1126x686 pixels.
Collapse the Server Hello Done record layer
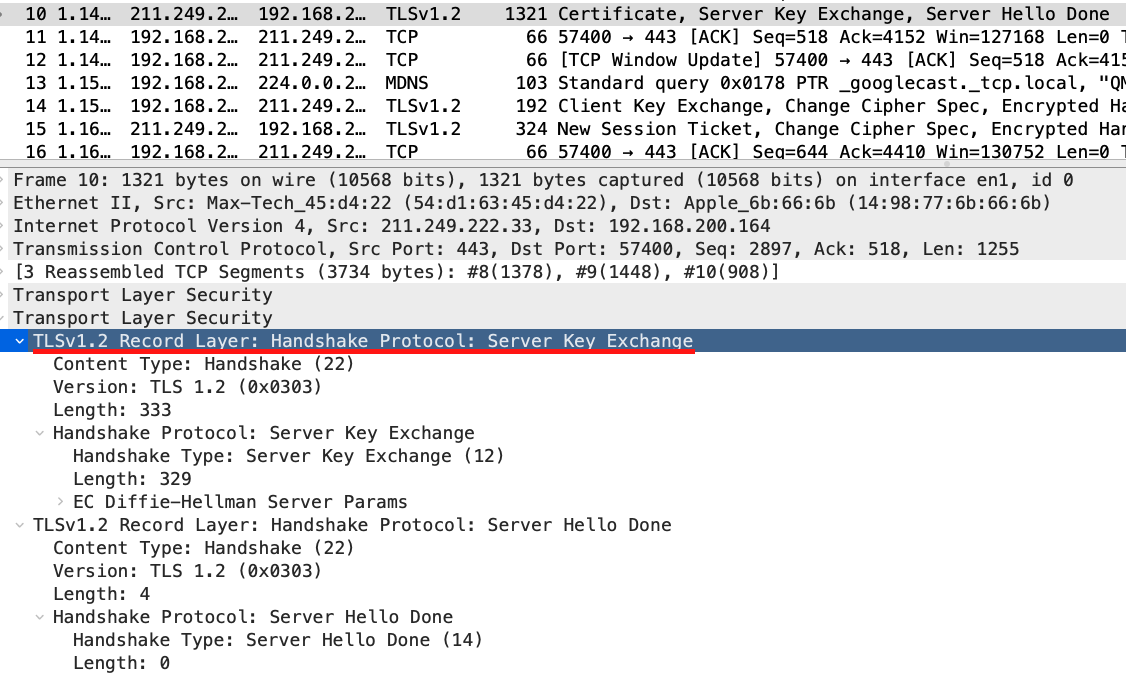coord(20,524)
